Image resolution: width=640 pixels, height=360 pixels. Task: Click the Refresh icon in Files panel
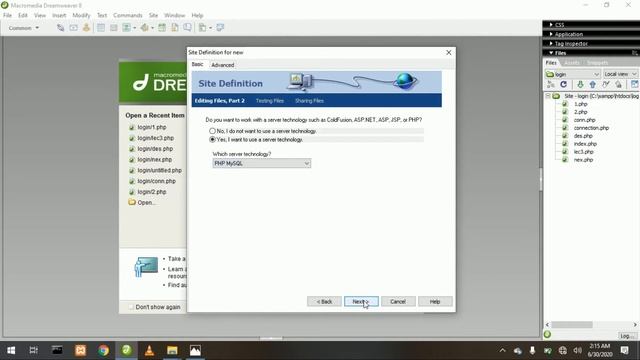564,84
